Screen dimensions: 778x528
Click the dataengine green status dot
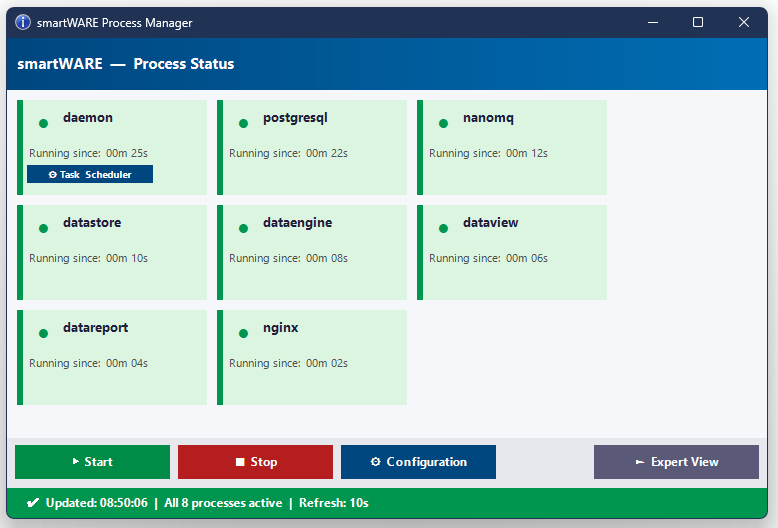[x=243, y=228]
